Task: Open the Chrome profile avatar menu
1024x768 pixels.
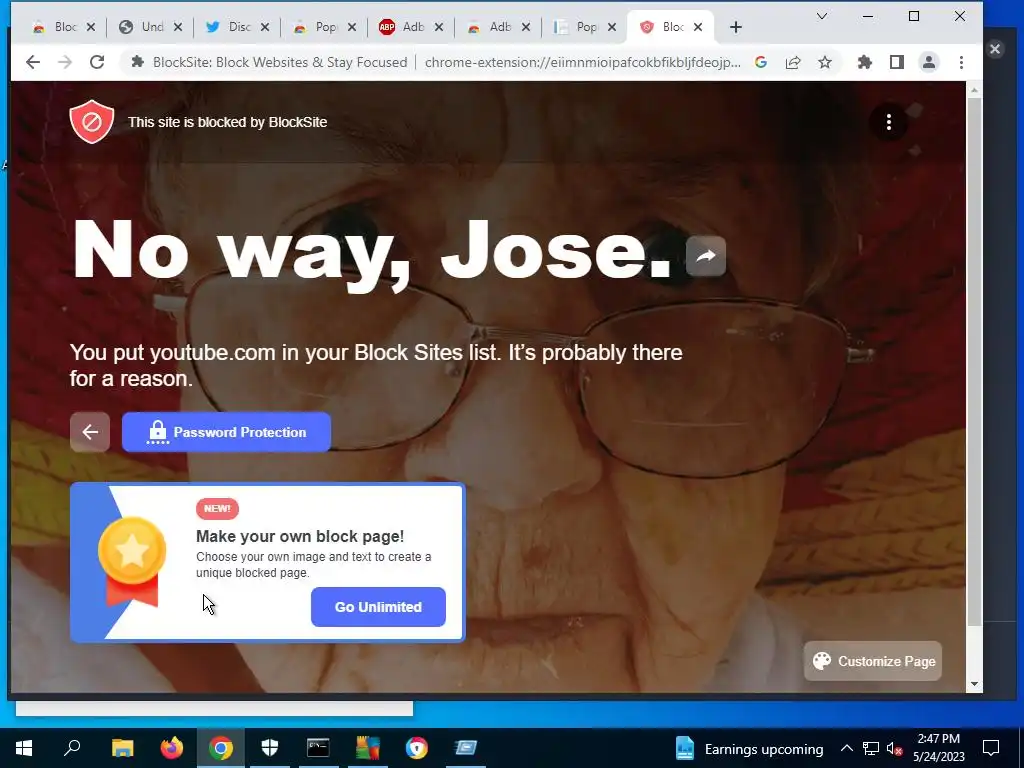Action: click(x=929, y=62)
